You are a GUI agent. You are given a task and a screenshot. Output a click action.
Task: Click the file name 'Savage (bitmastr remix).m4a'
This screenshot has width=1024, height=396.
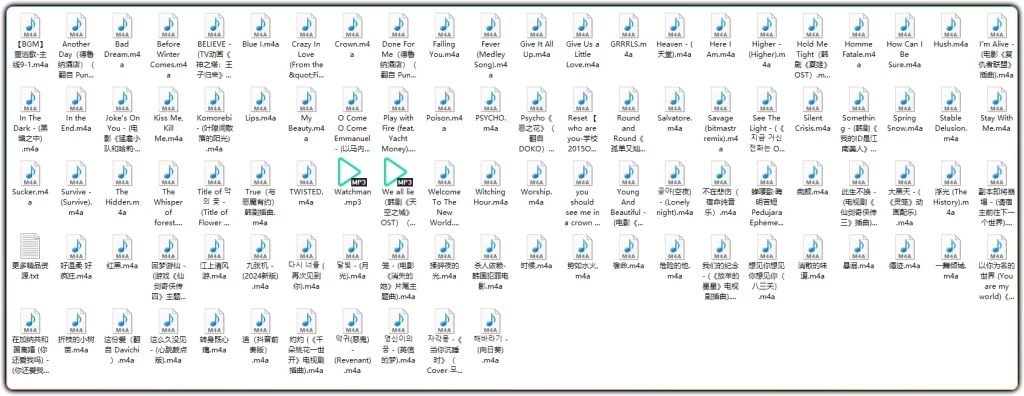(x=721, y=133)
